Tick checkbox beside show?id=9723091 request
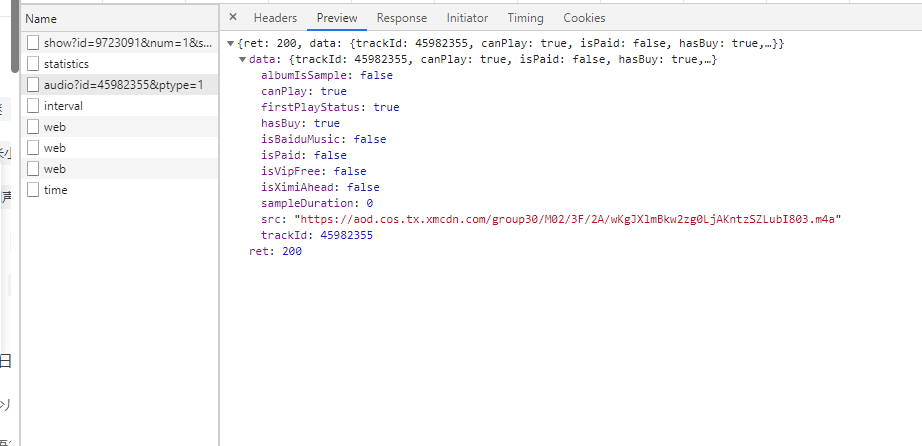Image resolution: width=922 pixels, height=446 pixels. click(x=33, y=42)
